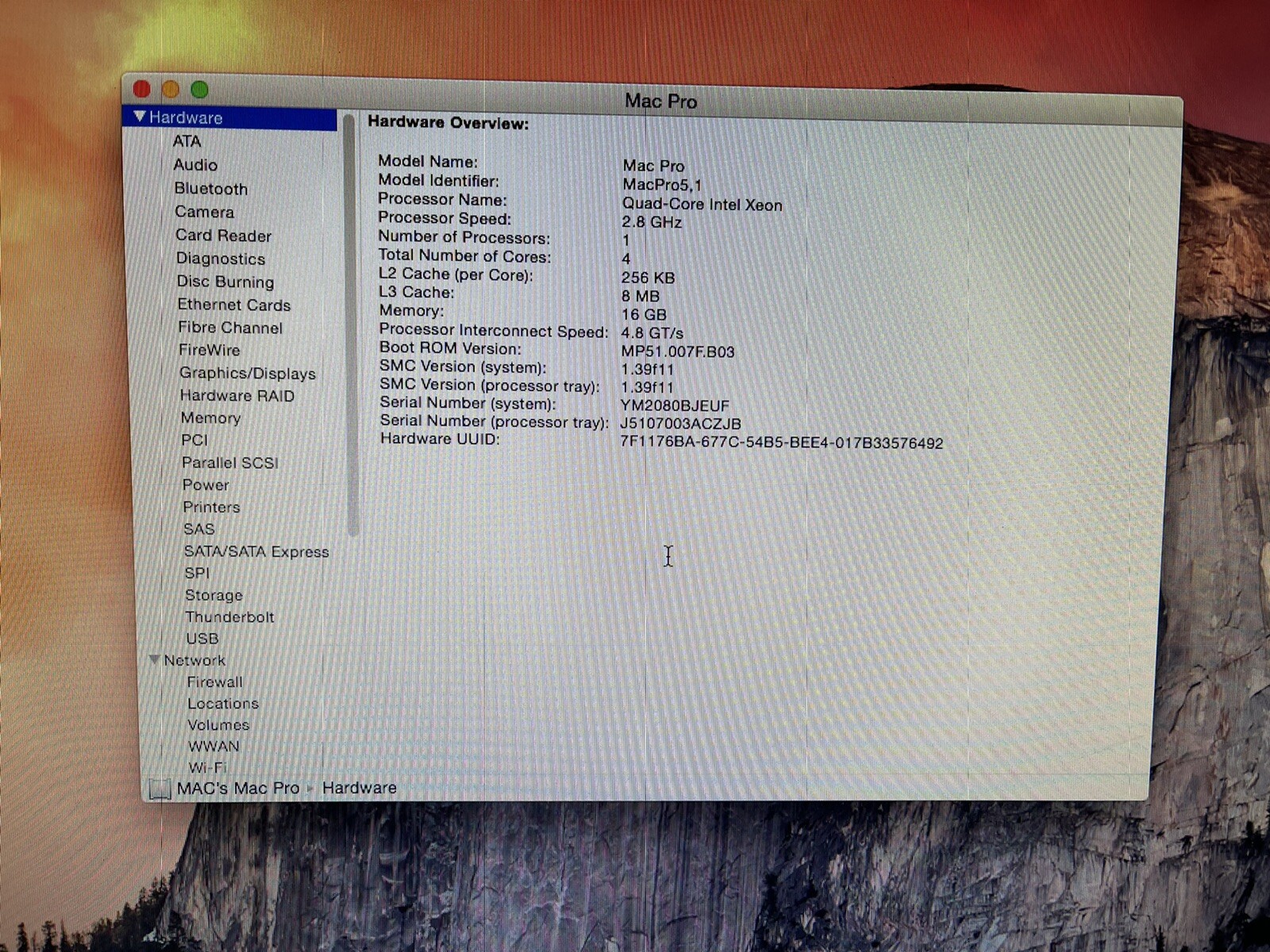Image resolution: width=1270 pixels, height=952 pixels.
Task: Select Disc Burning in sidebar
Action: click(225, 282)
